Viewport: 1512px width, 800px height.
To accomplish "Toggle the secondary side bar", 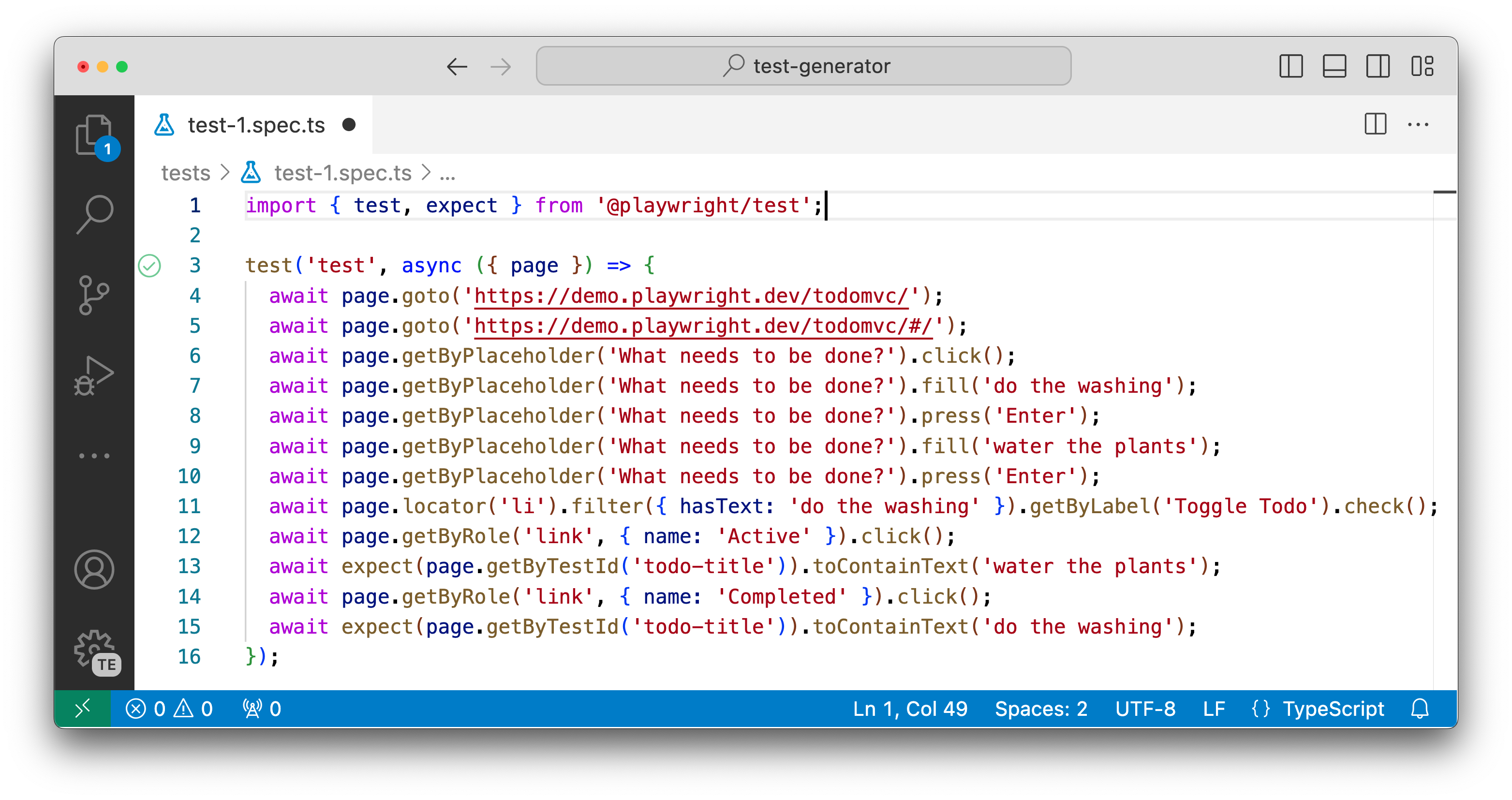I will pos(1378,66).
